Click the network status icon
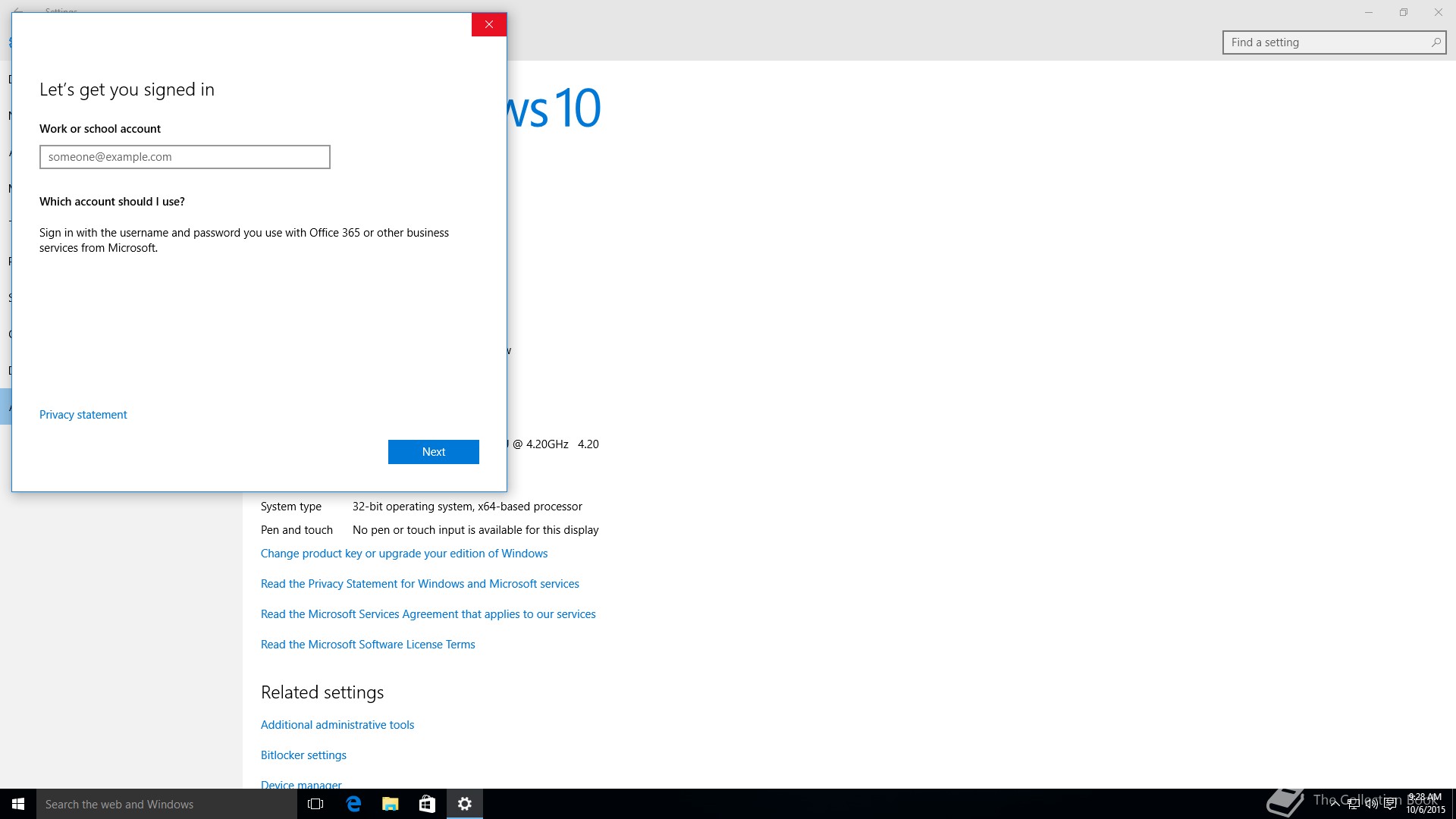Image resolution: width=1456 pixels, height=819 pixels. [1353, 804]
